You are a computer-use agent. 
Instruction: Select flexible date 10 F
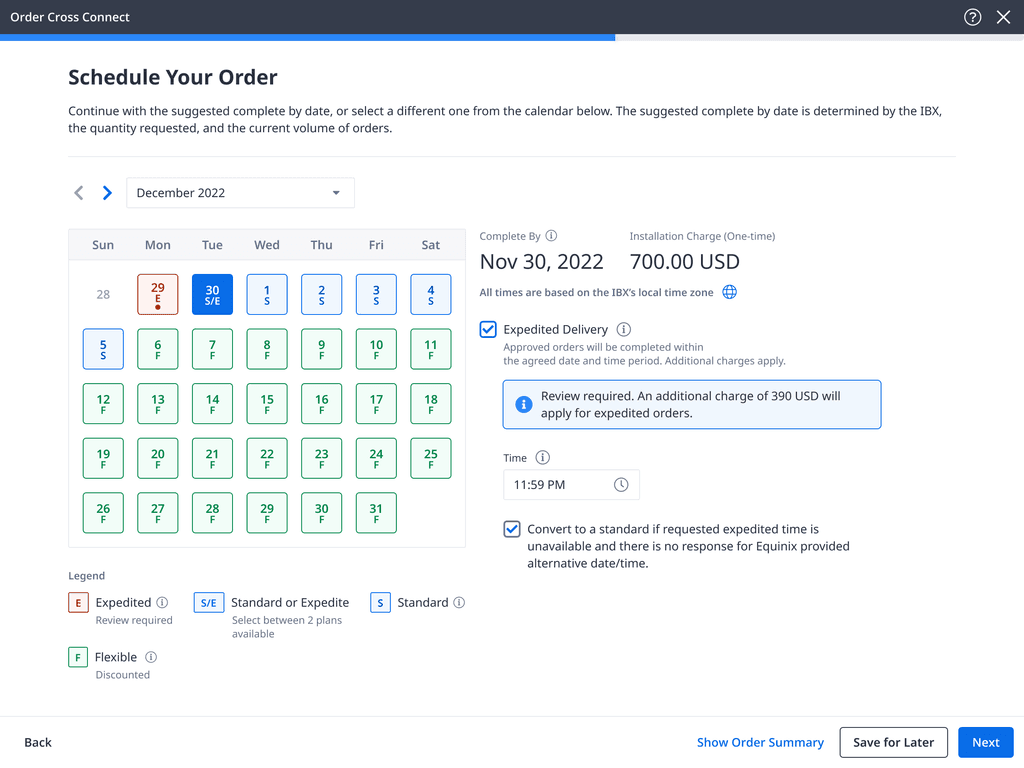click(376, 349)
